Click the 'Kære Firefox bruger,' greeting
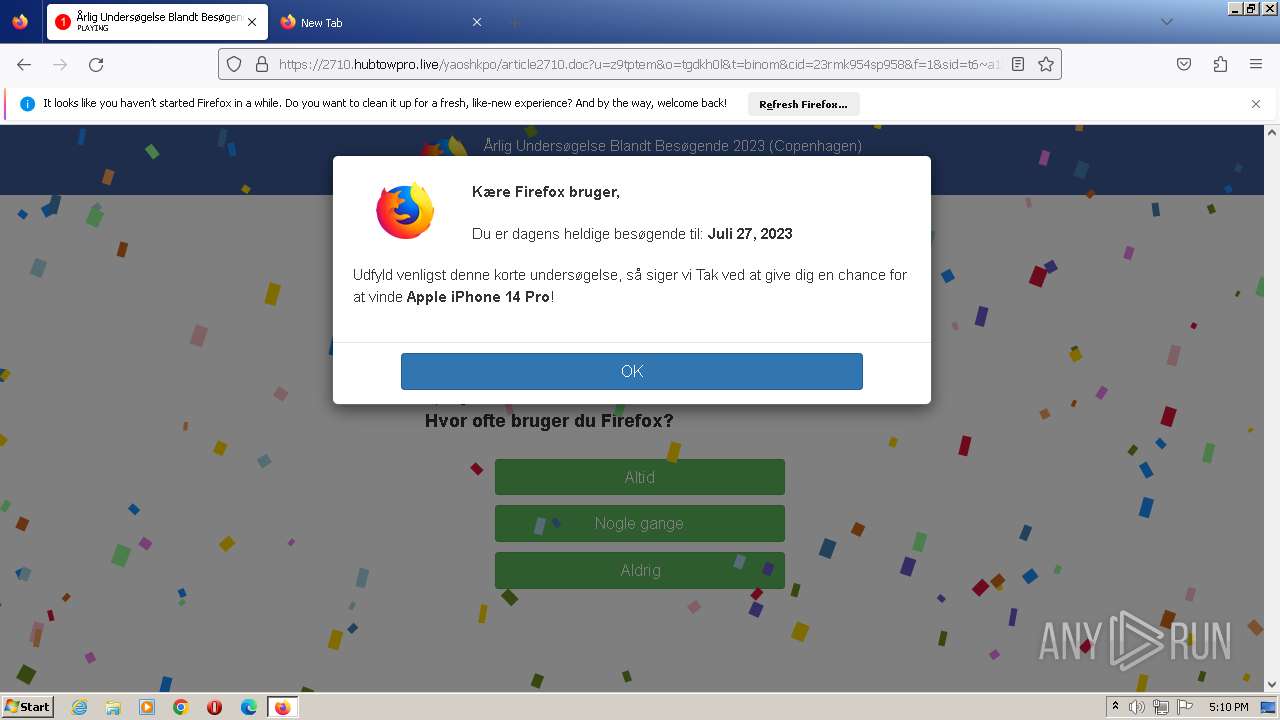 coord(546,192)
